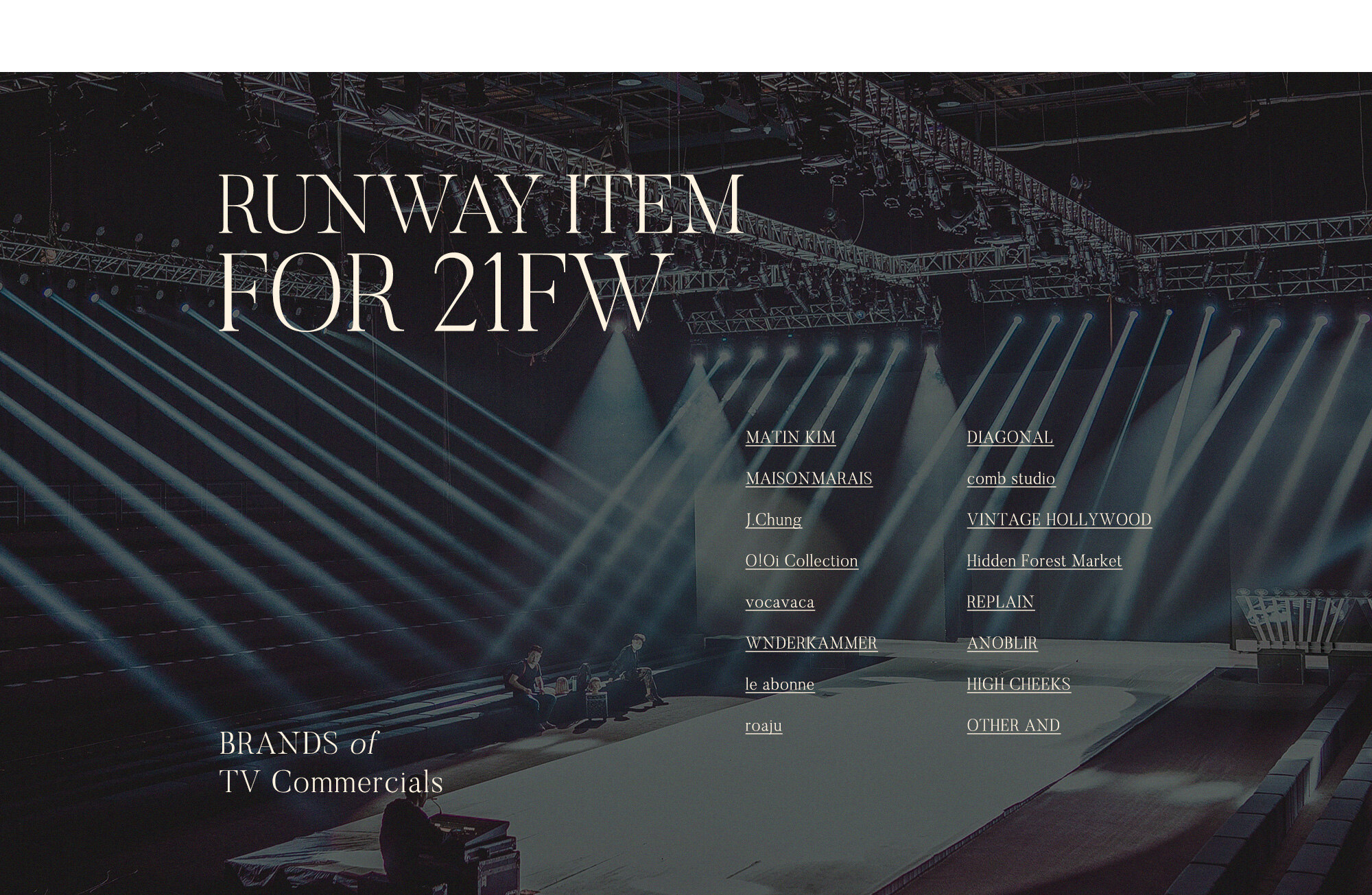Open the roaju brand link

coord(764,726)
